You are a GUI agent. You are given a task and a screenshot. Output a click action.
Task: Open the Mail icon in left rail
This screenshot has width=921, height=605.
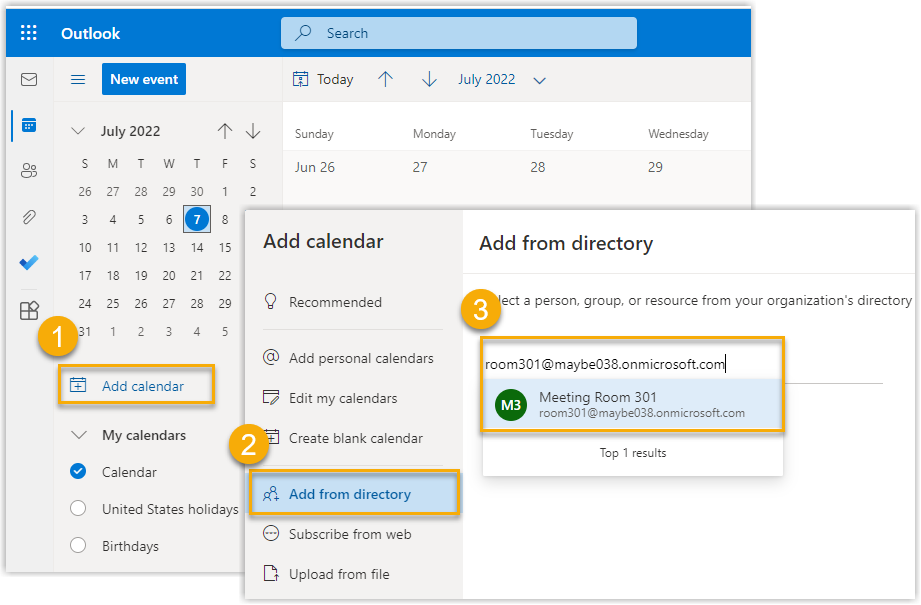[x=29, y=80]
